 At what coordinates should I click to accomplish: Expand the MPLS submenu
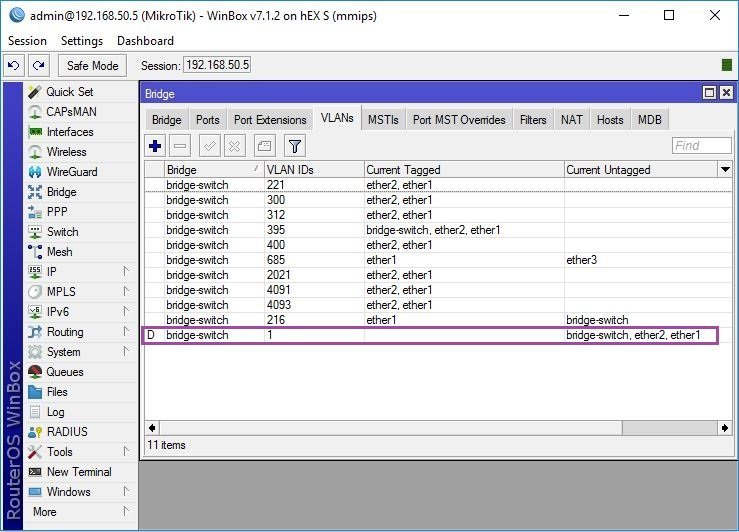[x=126, y=292]
